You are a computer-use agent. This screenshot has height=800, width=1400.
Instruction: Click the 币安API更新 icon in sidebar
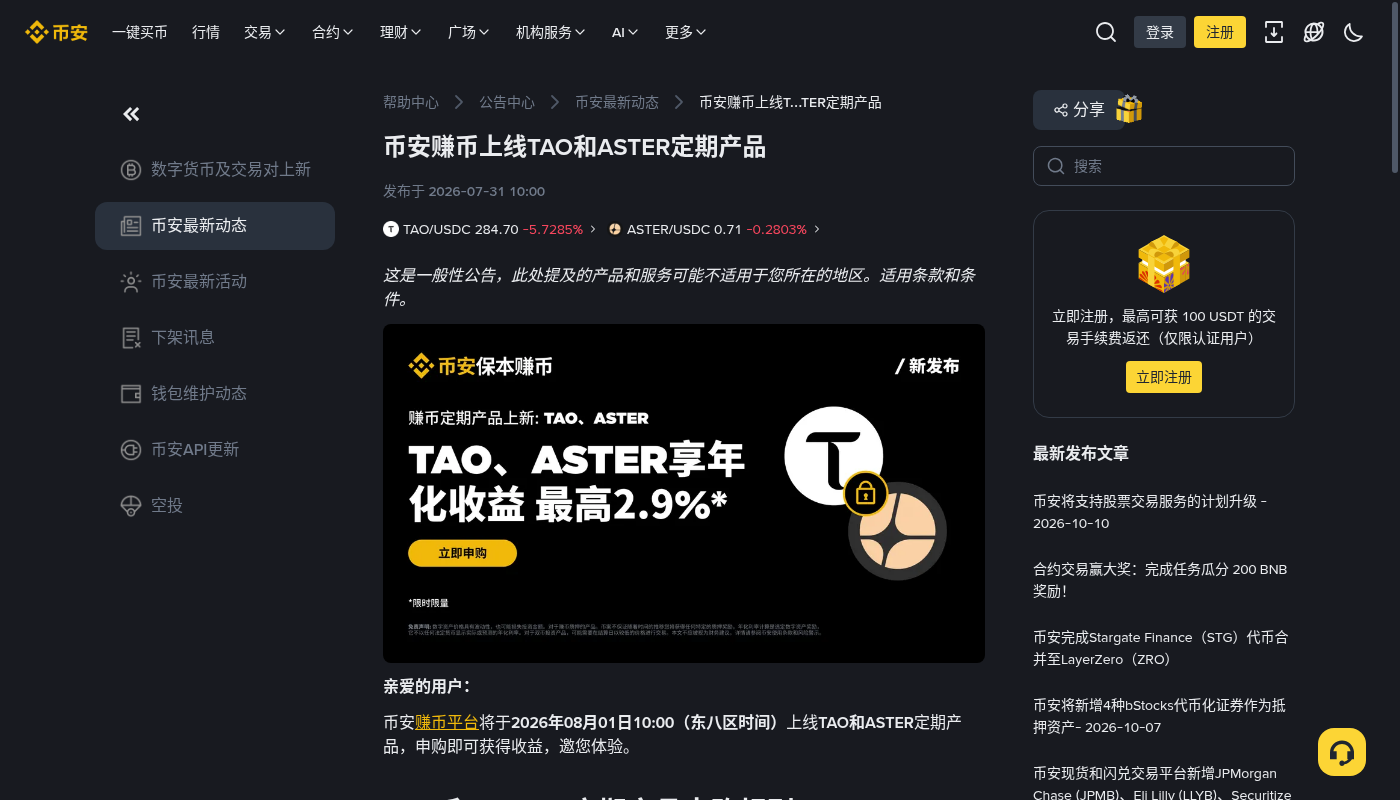131,450
